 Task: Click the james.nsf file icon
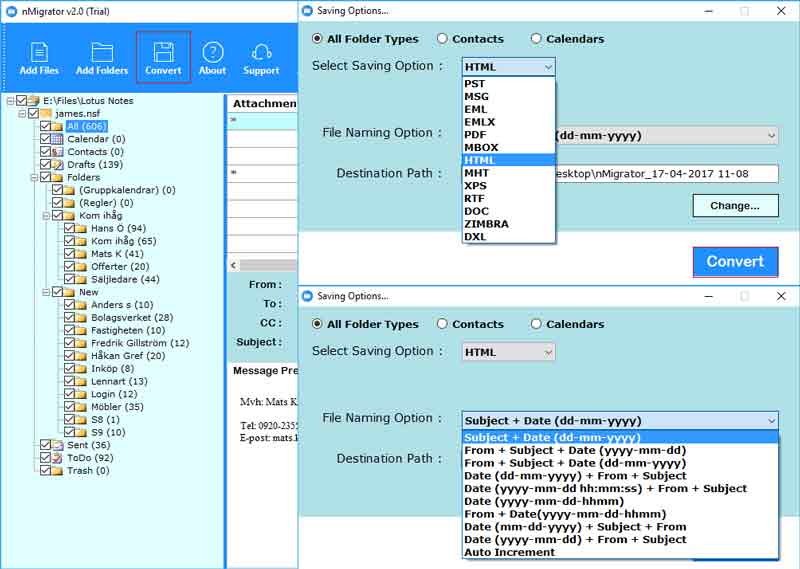tap(46, 113)
